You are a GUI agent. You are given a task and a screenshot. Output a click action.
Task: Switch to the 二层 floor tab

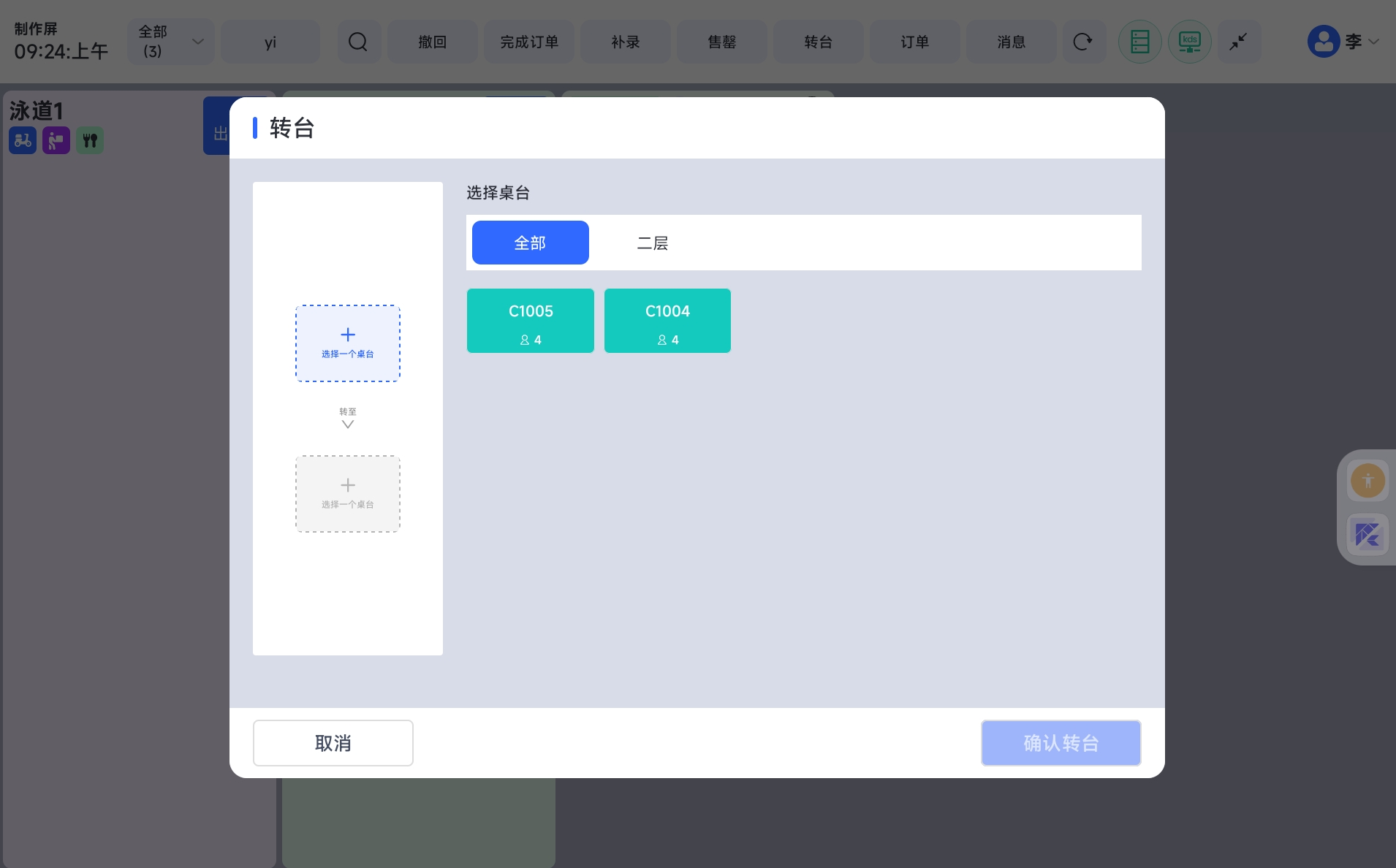(652, 243)
